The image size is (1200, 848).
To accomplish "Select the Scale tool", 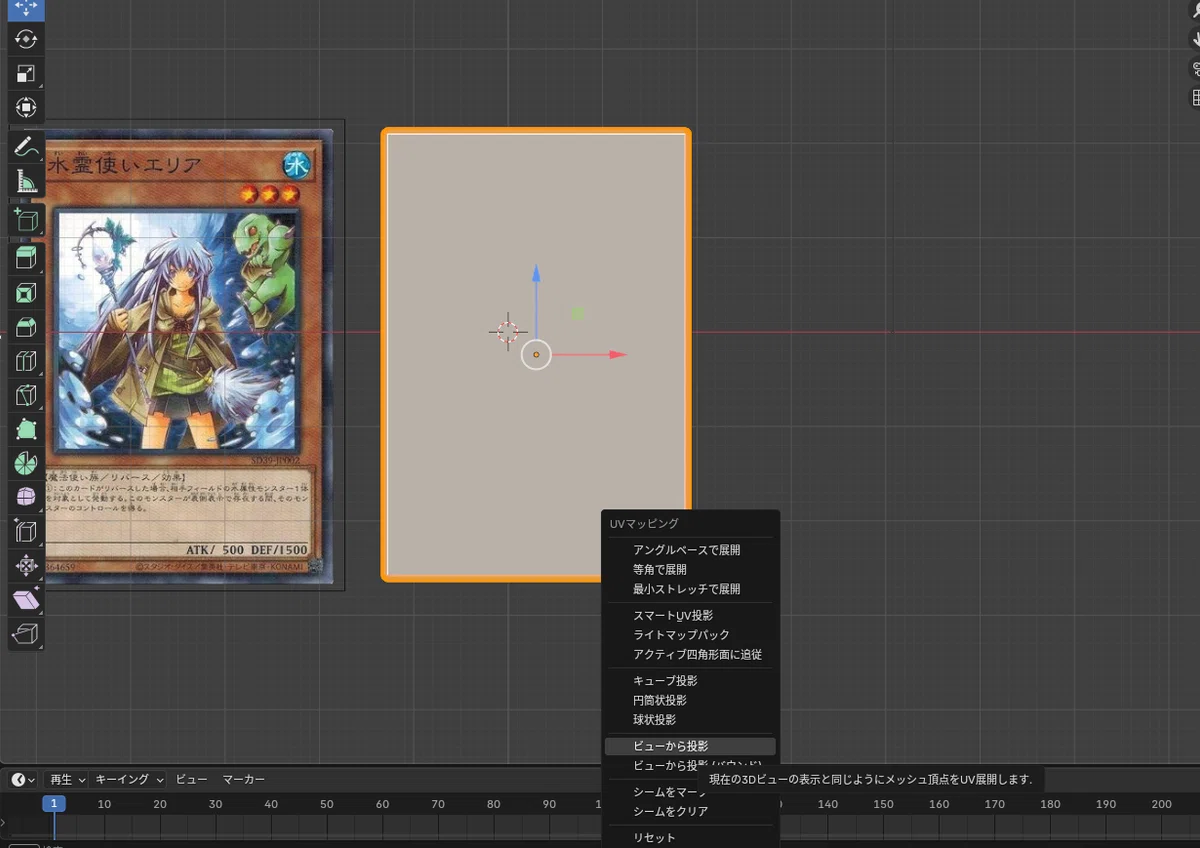I will point(26,73).
